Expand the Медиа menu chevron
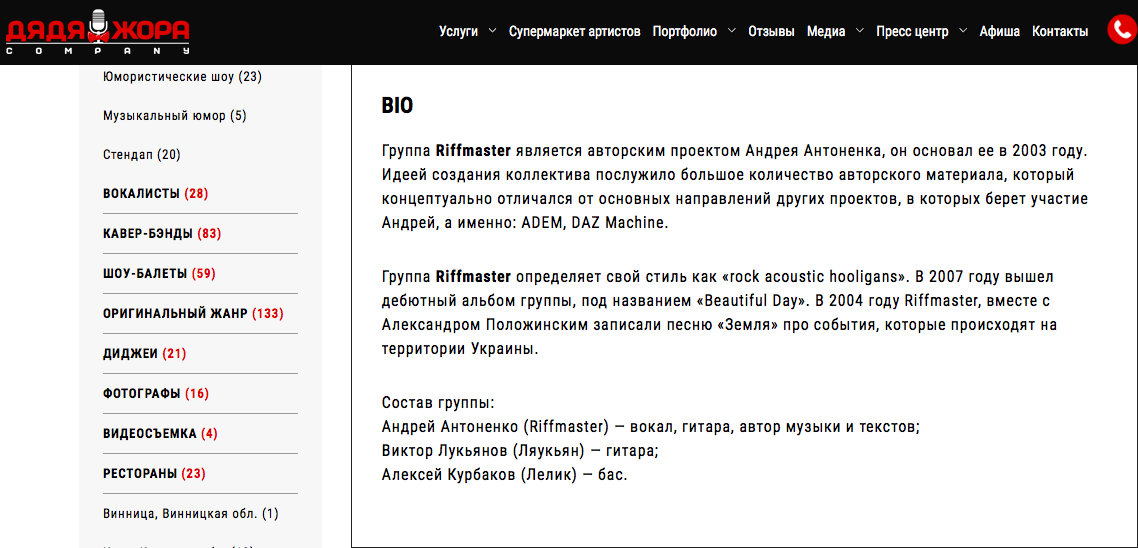The height and width of the screenshot is (548, 1138). point(860,31)
